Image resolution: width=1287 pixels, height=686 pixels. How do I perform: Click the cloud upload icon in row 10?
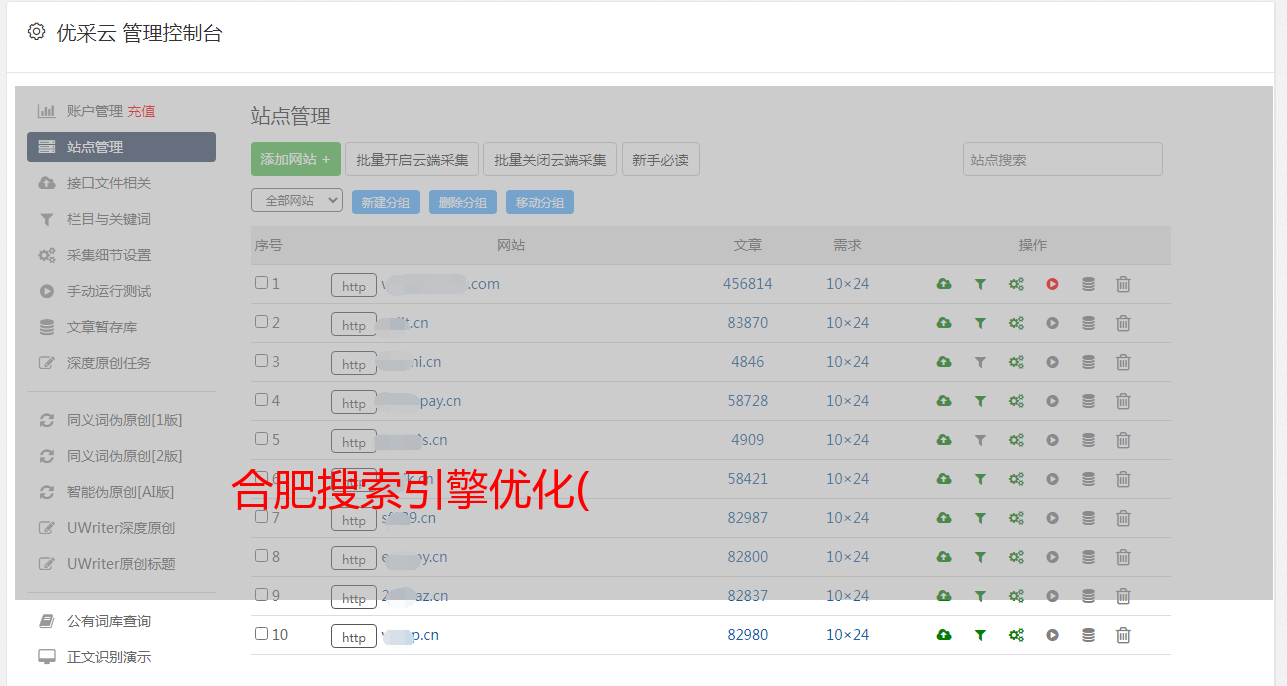tap(943, 635)
